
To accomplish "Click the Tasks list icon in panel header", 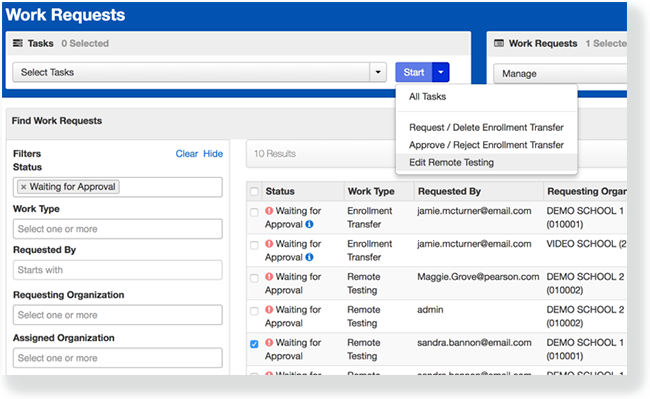I will pyautogui.click(x=18, y=43).
